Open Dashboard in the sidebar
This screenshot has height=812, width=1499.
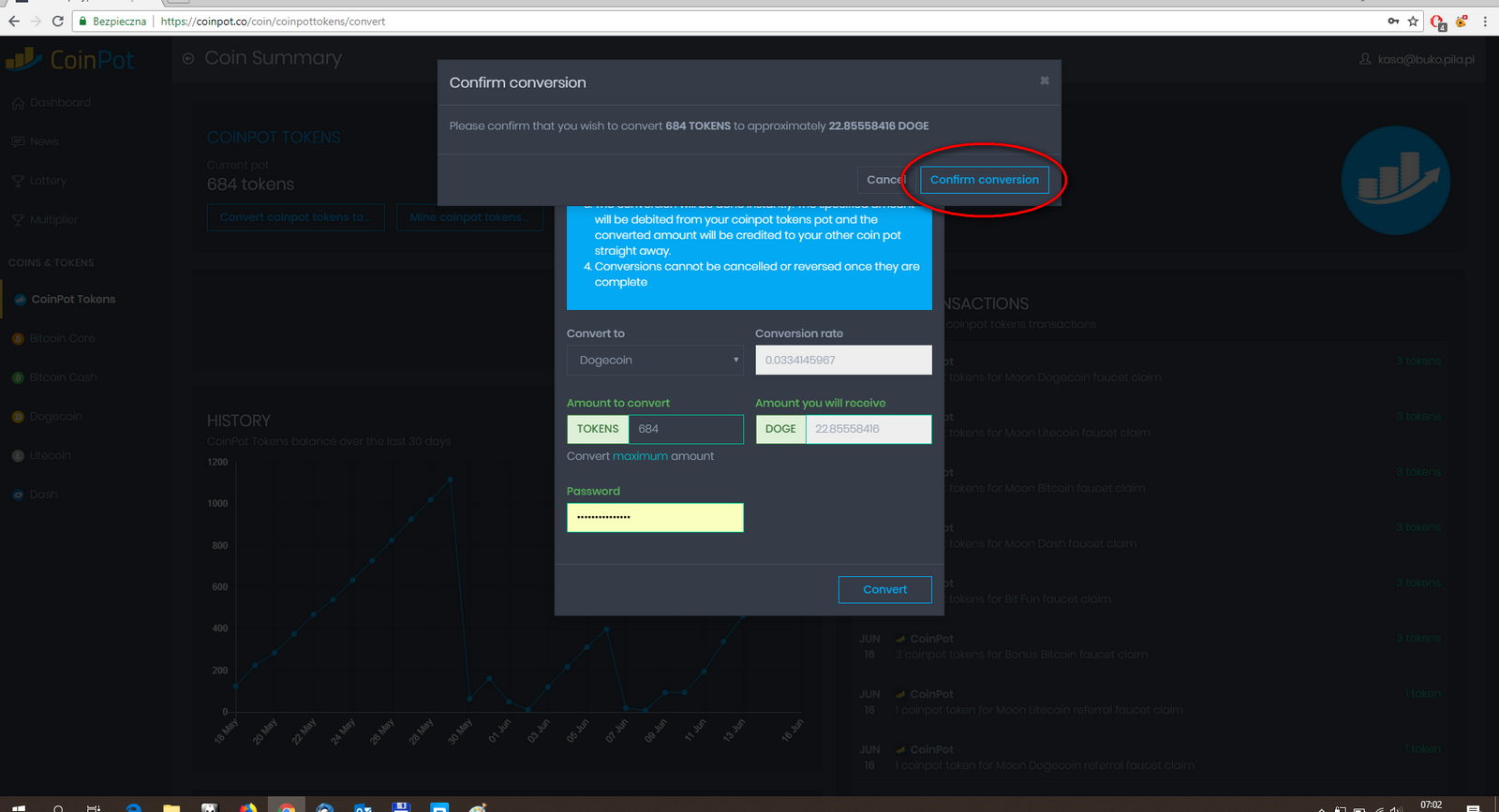click(x=60, y=102)
